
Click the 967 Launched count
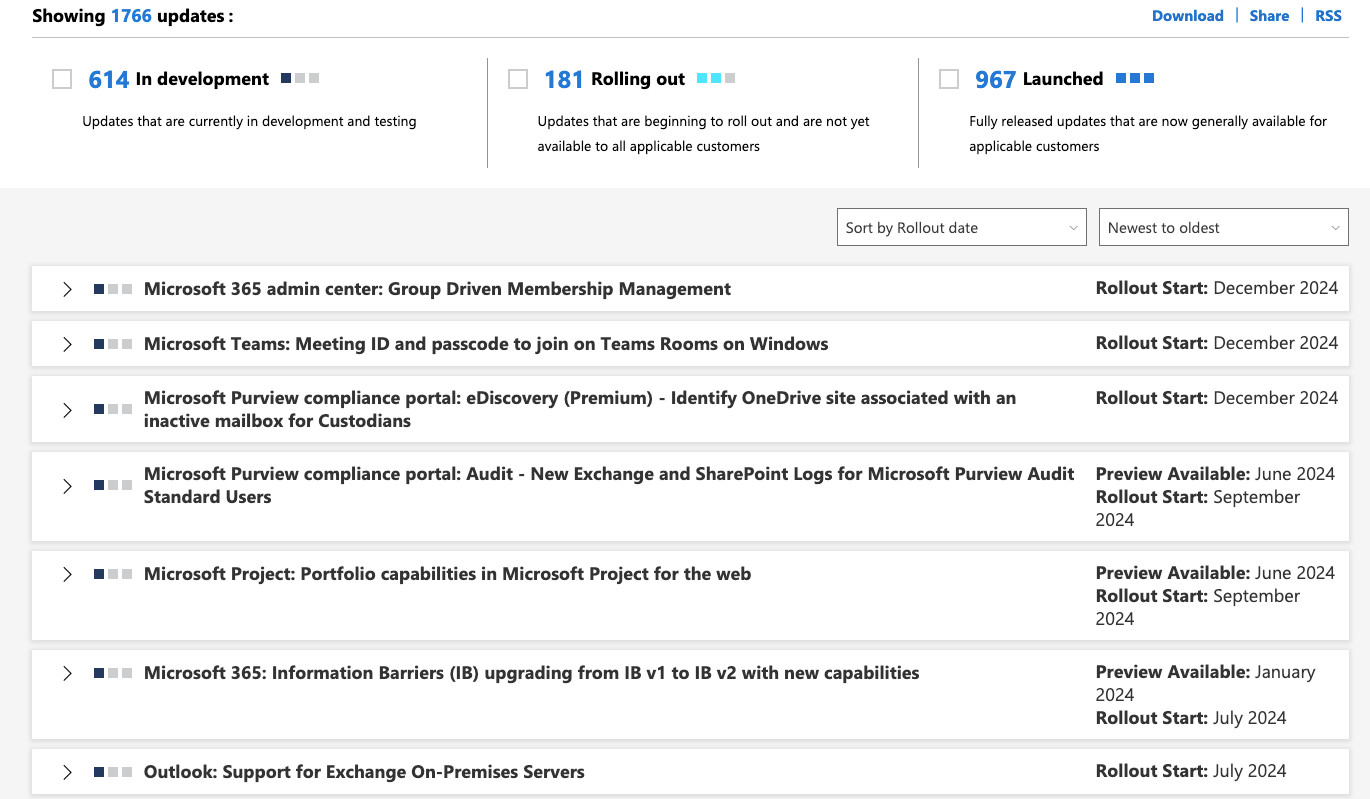tap(996, 79)
